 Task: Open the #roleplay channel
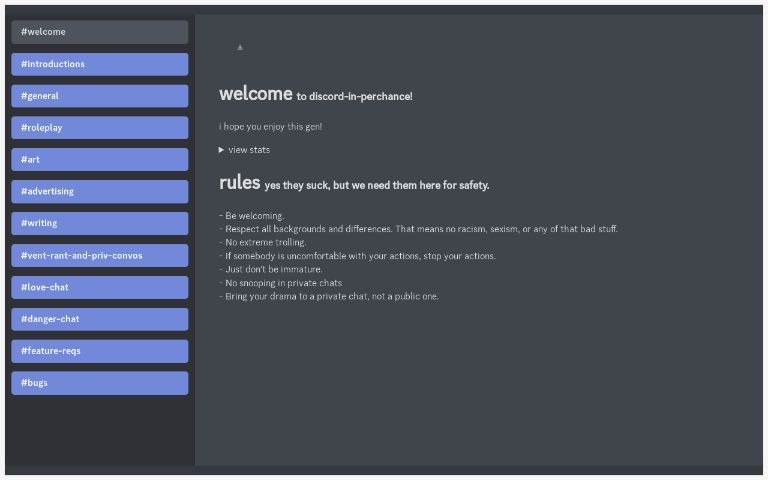(x=99, y=128)
